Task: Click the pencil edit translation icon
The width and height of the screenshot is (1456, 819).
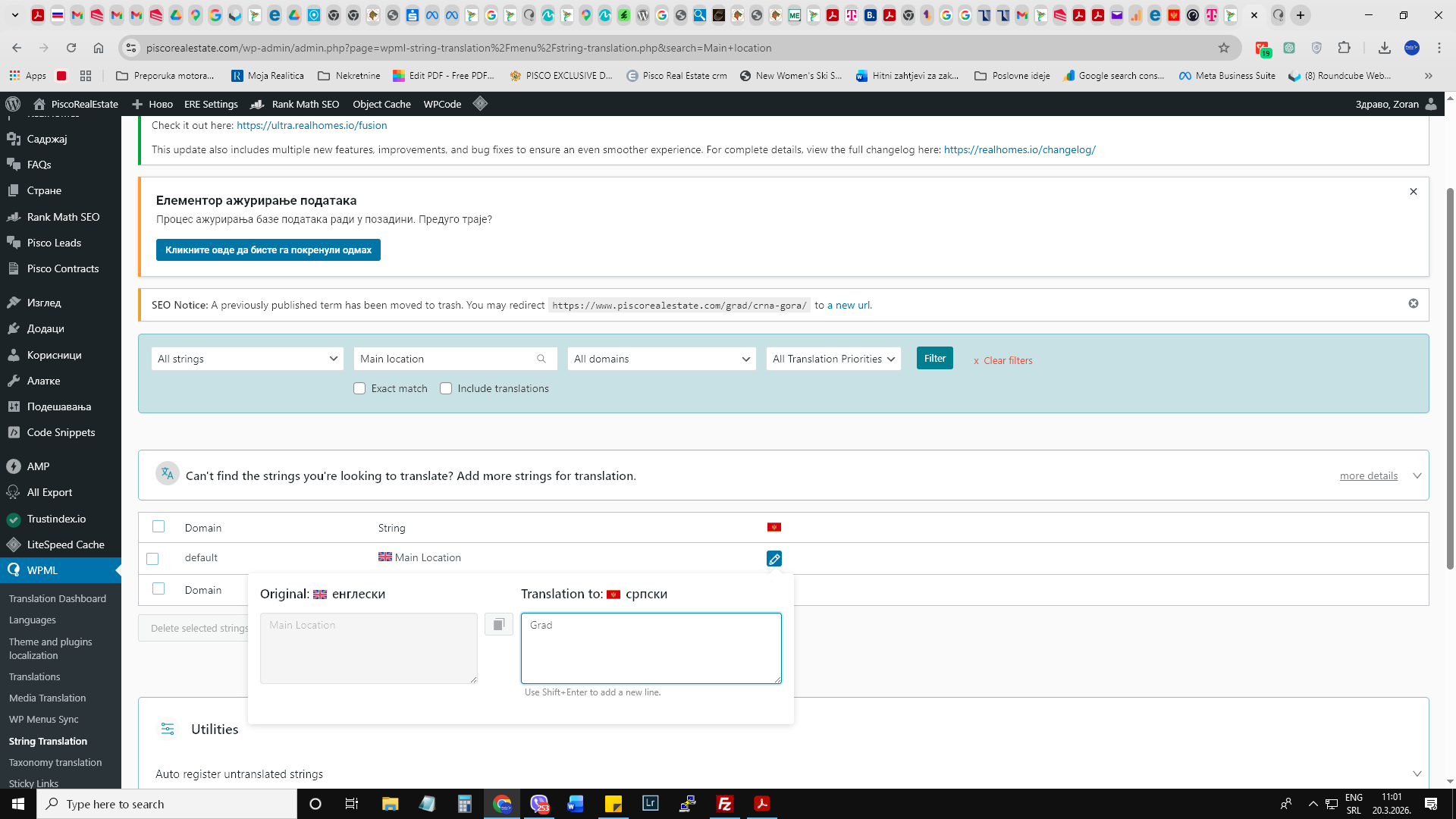Action: 773,559
